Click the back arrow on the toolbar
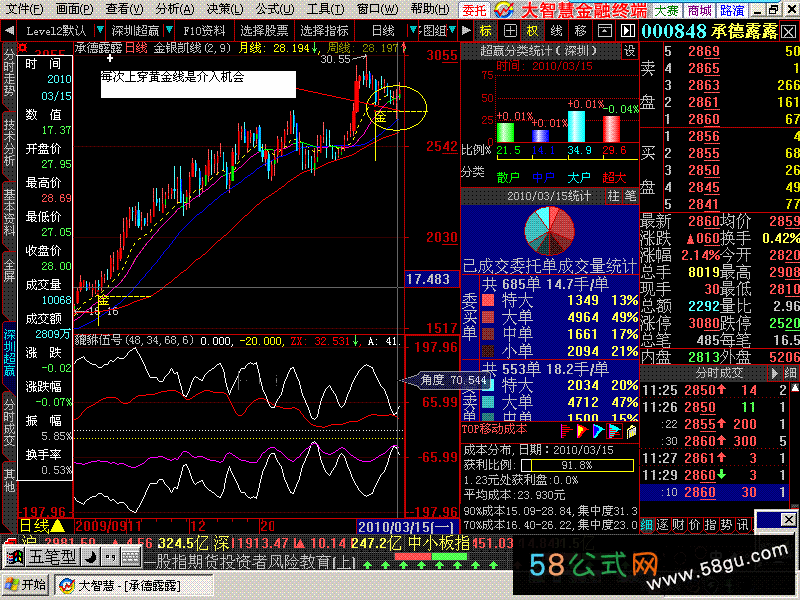The height and width of the screenshot is (600, 800). pyautogui.click(x=9, y=31)
